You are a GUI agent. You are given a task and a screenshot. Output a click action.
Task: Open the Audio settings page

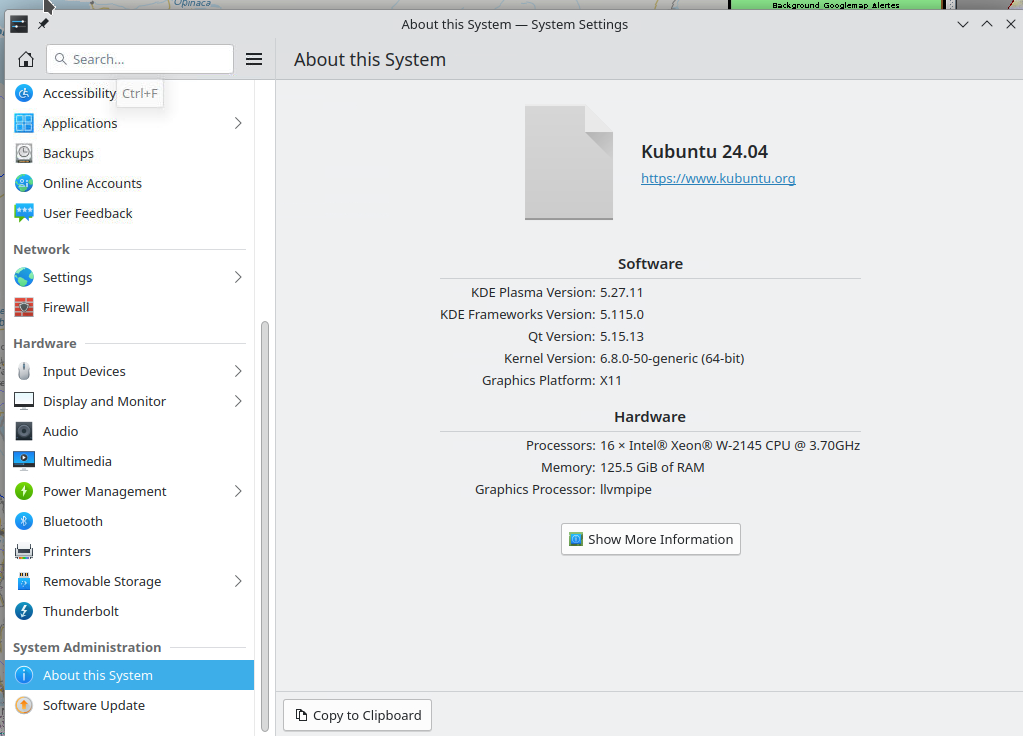pyautogui.click(x=129, y=431)
